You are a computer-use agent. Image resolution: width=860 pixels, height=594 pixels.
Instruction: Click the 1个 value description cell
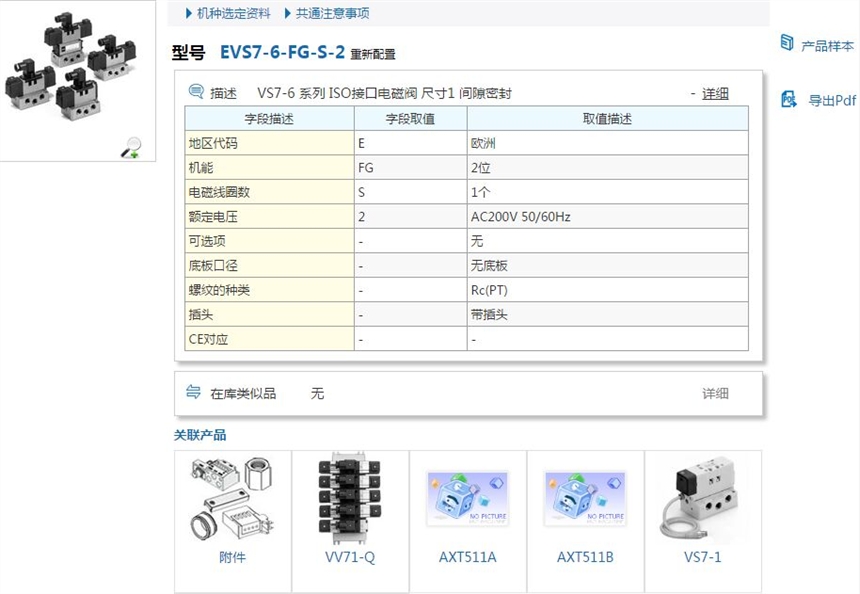point(607,192)
